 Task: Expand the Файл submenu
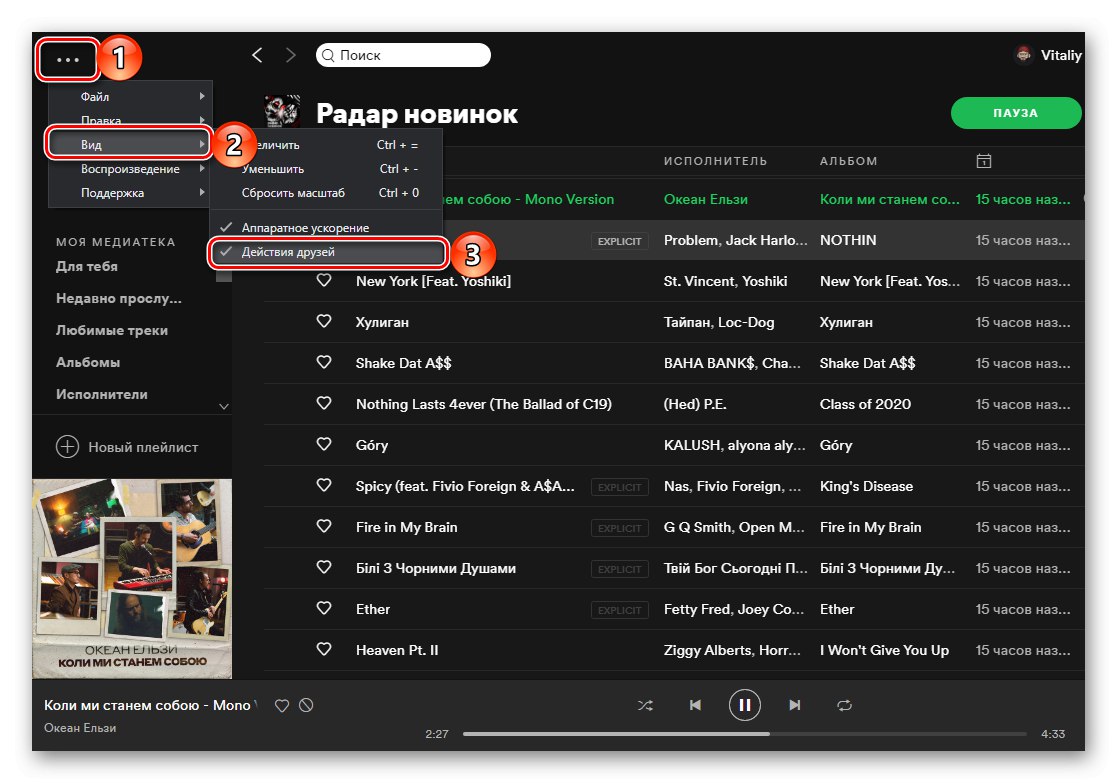(130, 96)
